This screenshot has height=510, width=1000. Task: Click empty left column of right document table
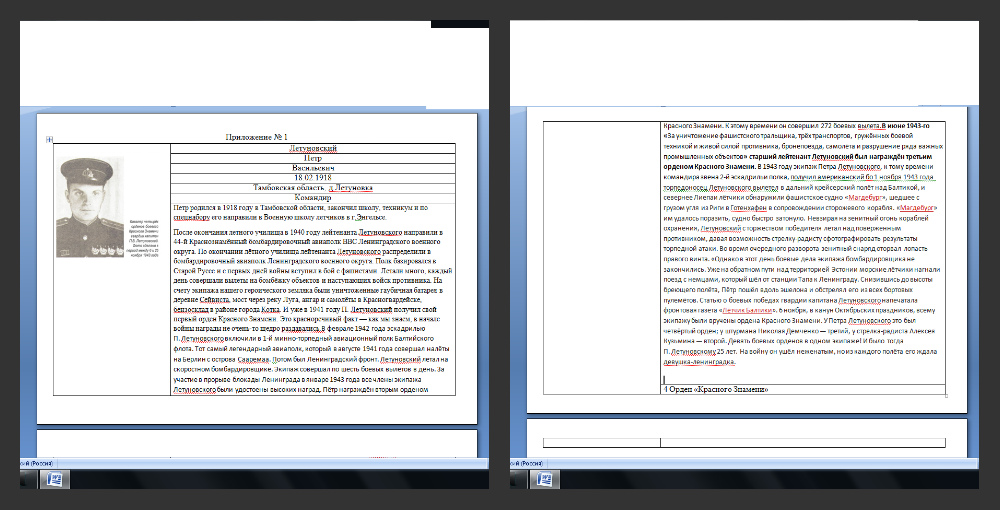tap(600, 260)
